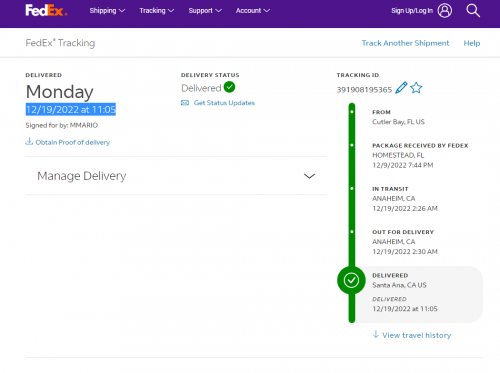Click the Out For Delivery timeline dot

352,231
